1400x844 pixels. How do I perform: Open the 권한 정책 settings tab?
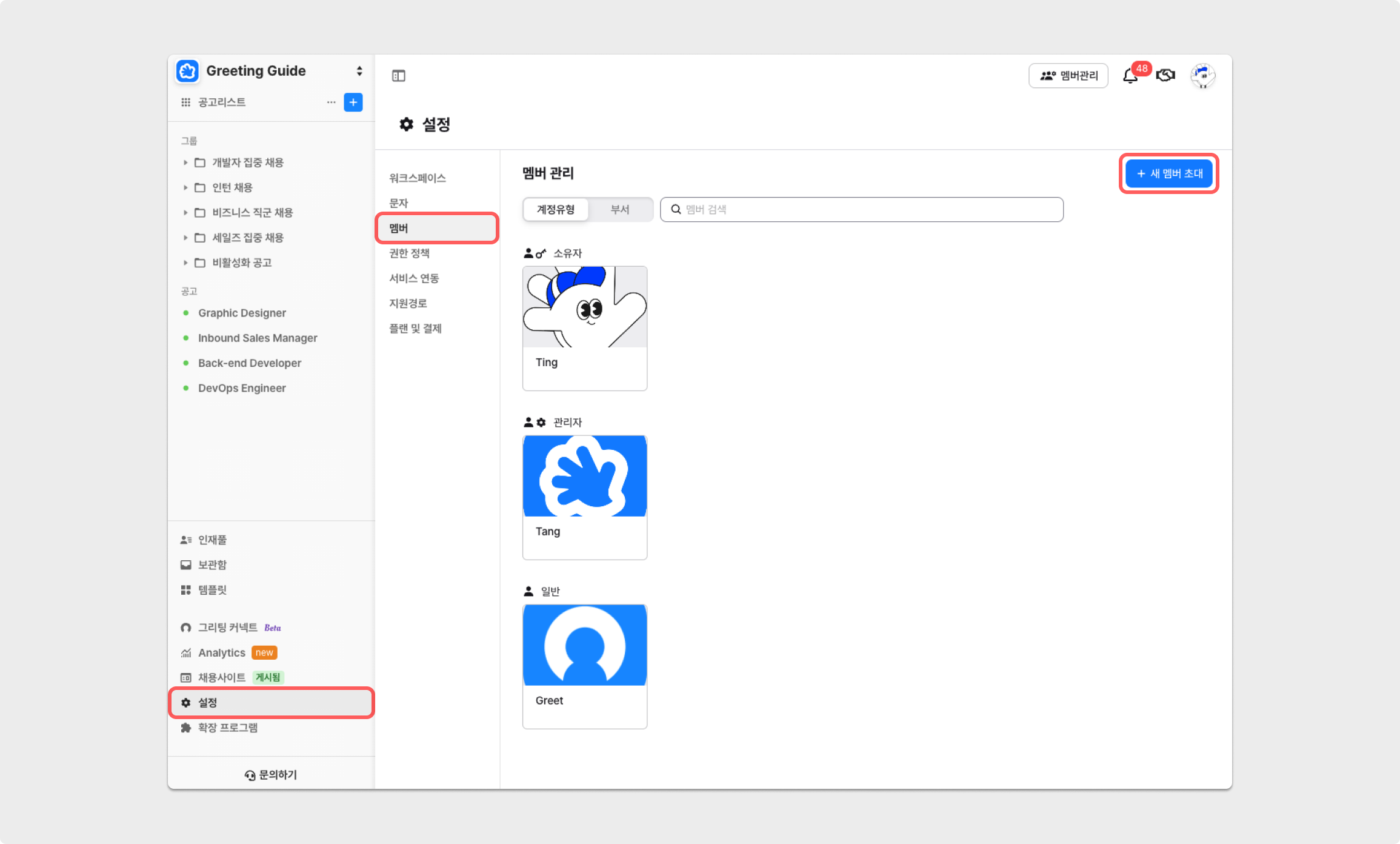[409, 253]
